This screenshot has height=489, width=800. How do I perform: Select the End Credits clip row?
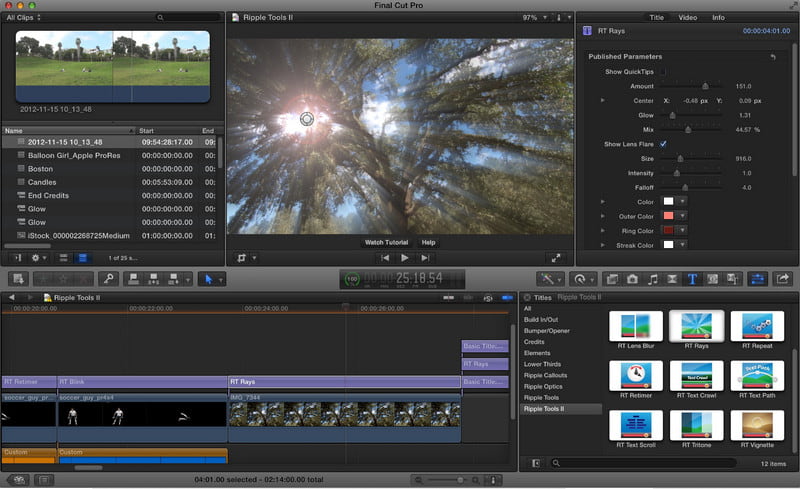point(110,195)
